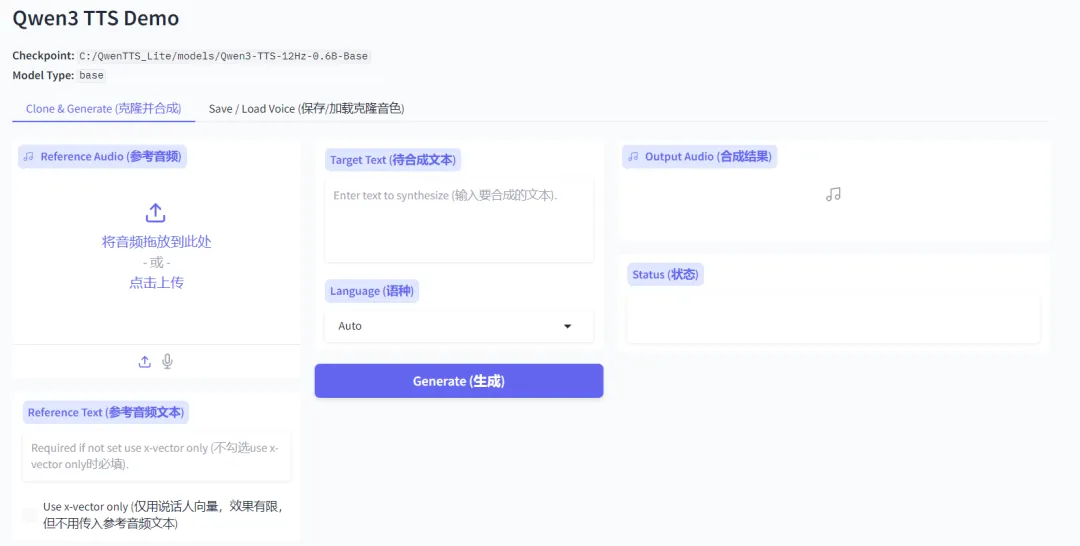Click the music note icon in Output Audio panel
The width and height of the screenshot is (1080, 546).
click(x=833, y=195)
